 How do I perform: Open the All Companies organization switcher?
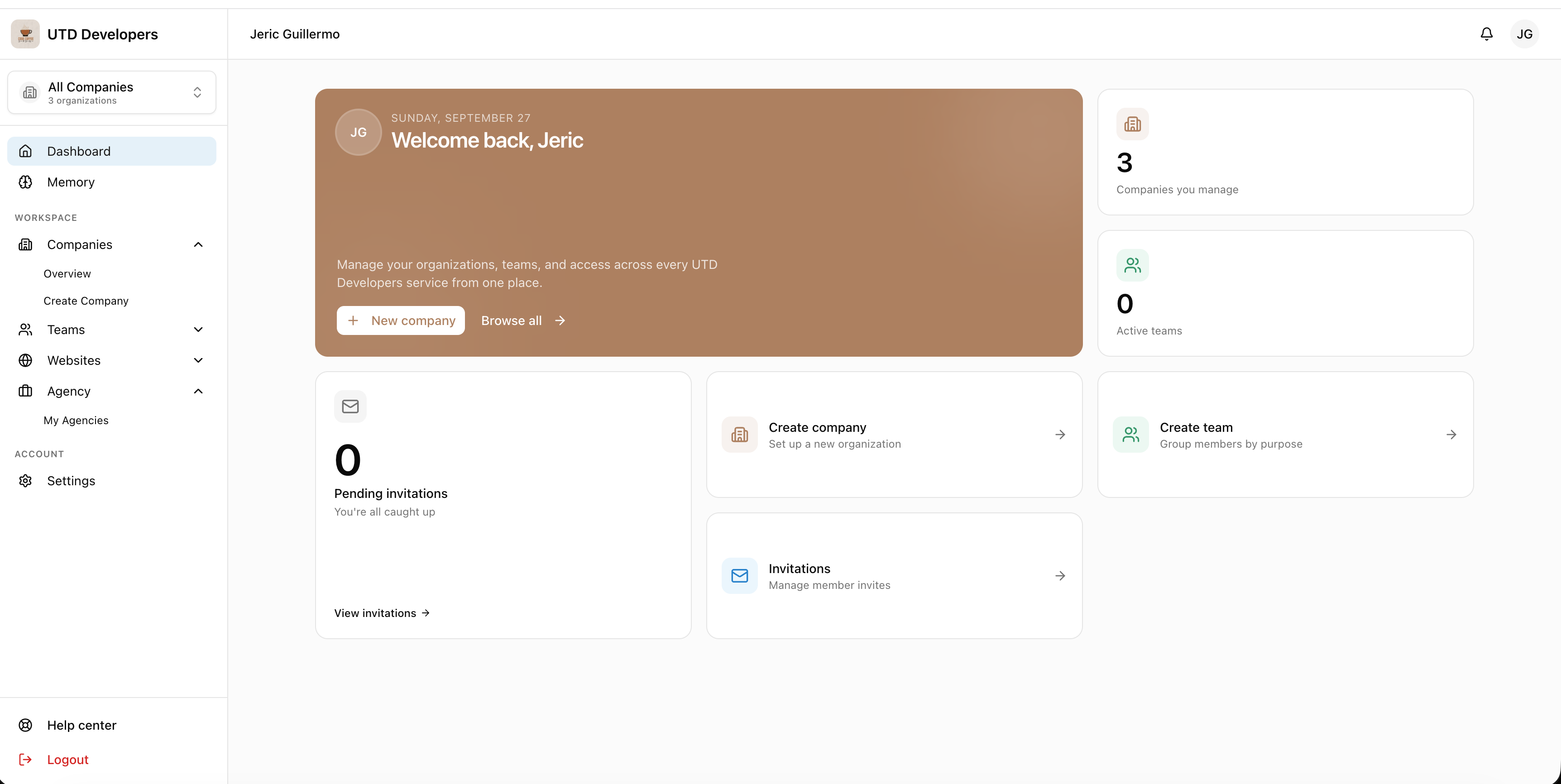point(111,92)
